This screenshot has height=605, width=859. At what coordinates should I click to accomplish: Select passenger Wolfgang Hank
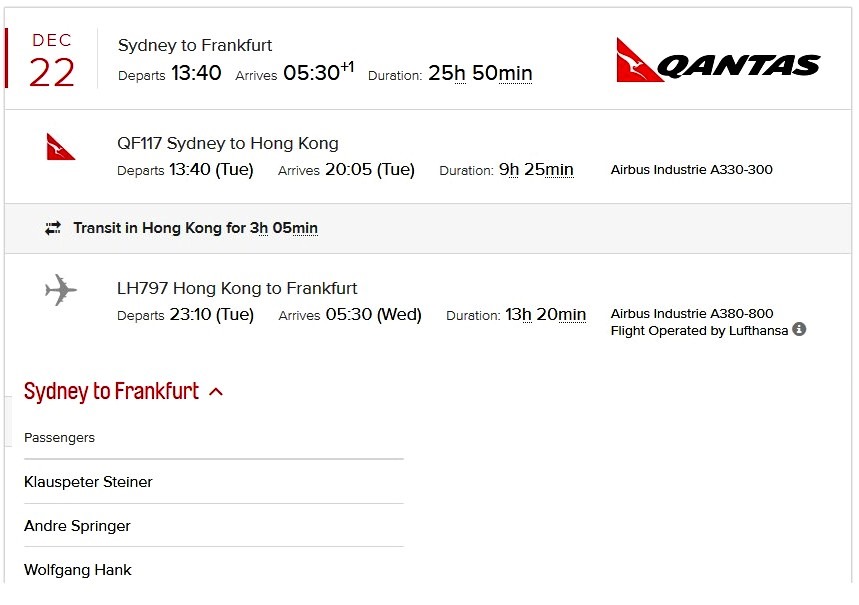78,570
